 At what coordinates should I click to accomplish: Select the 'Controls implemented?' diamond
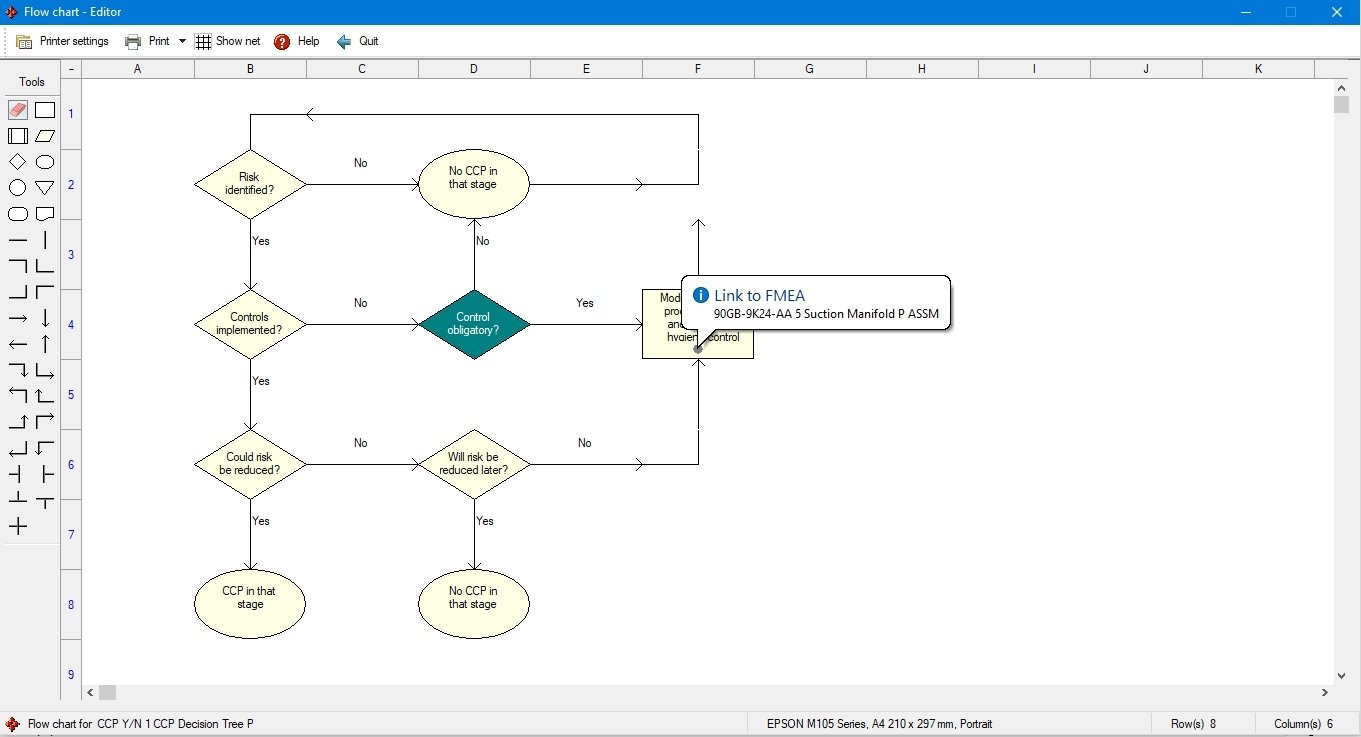(x=250, y=324)
